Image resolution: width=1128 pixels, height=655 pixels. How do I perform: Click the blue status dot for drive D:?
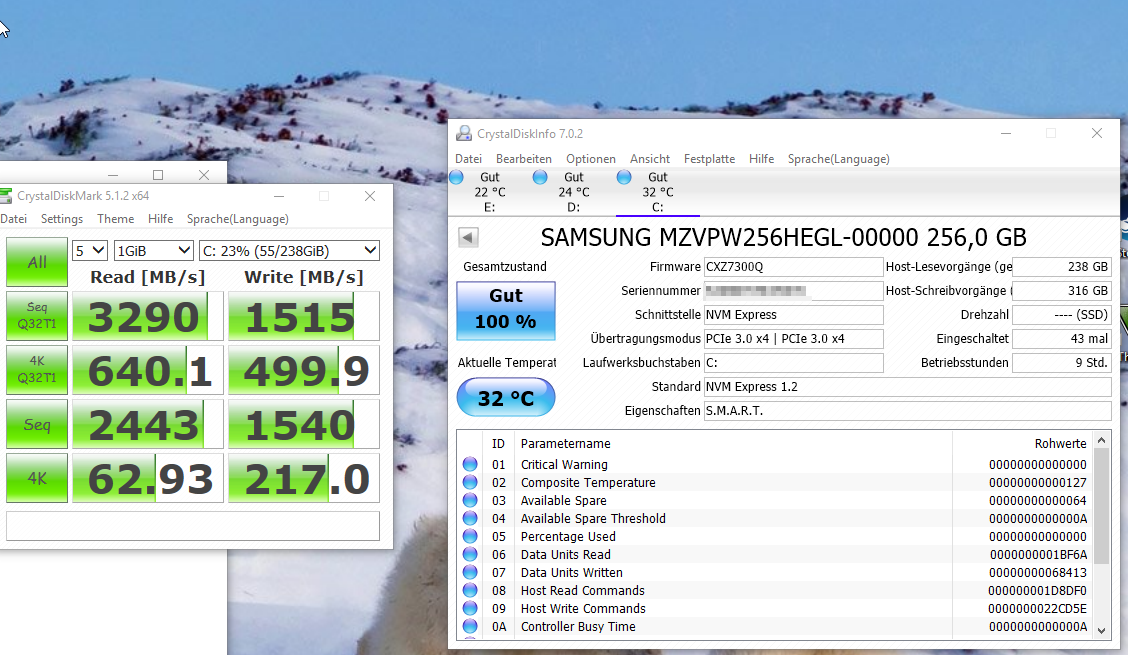(x=540, y=177)
